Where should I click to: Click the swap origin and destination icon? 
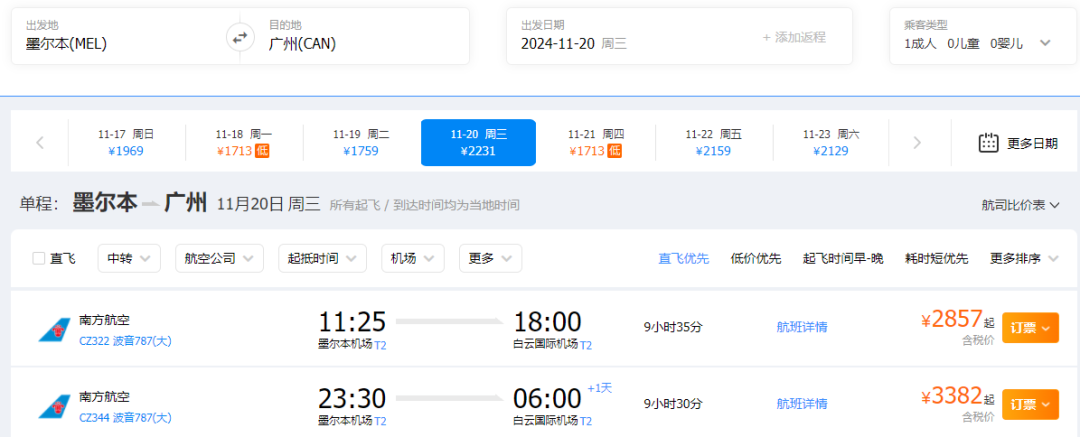pyautogui.click(x=240, y=38)
